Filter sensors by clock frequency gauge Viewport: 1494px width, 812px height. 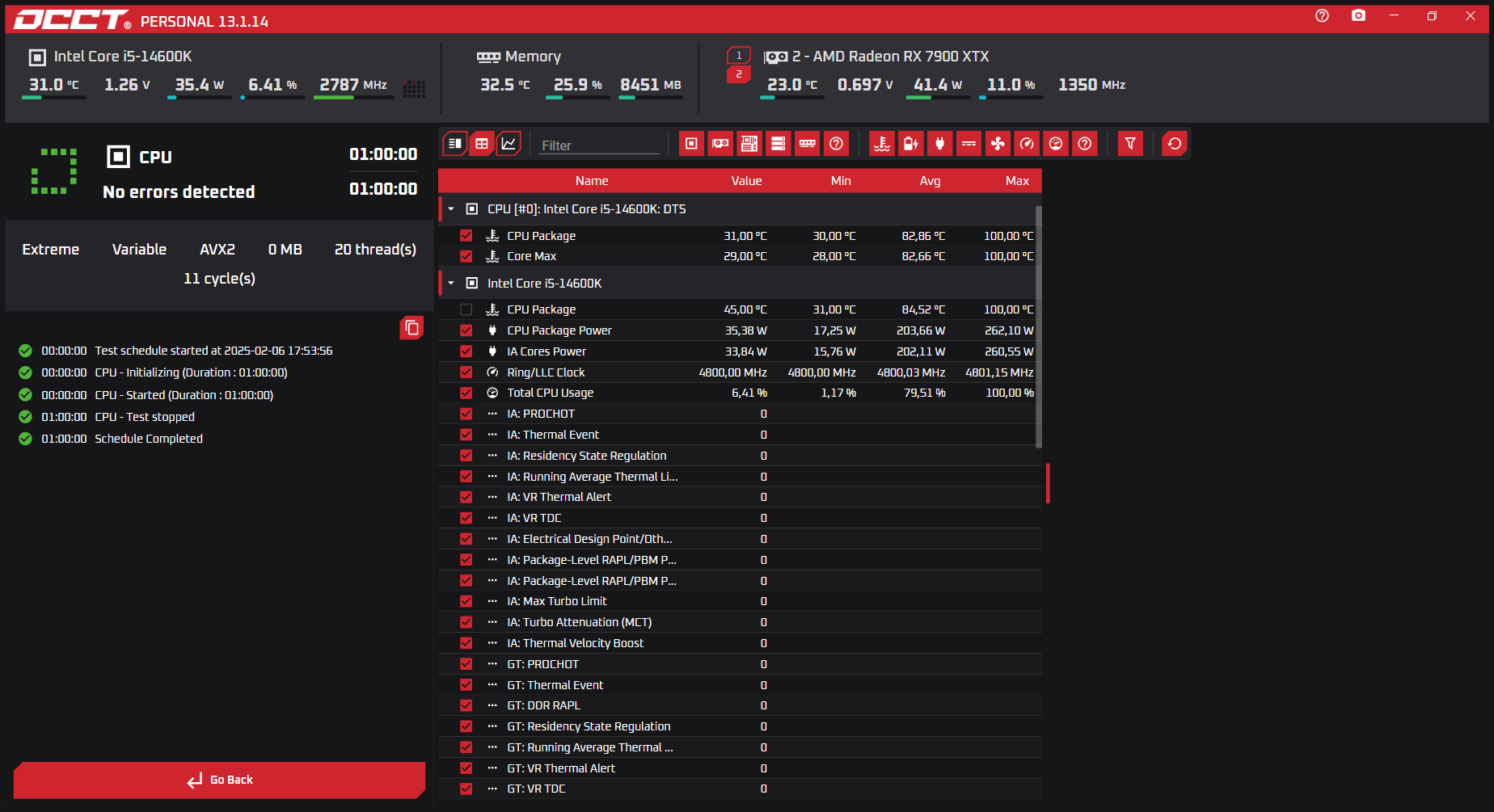point(1027,144)
